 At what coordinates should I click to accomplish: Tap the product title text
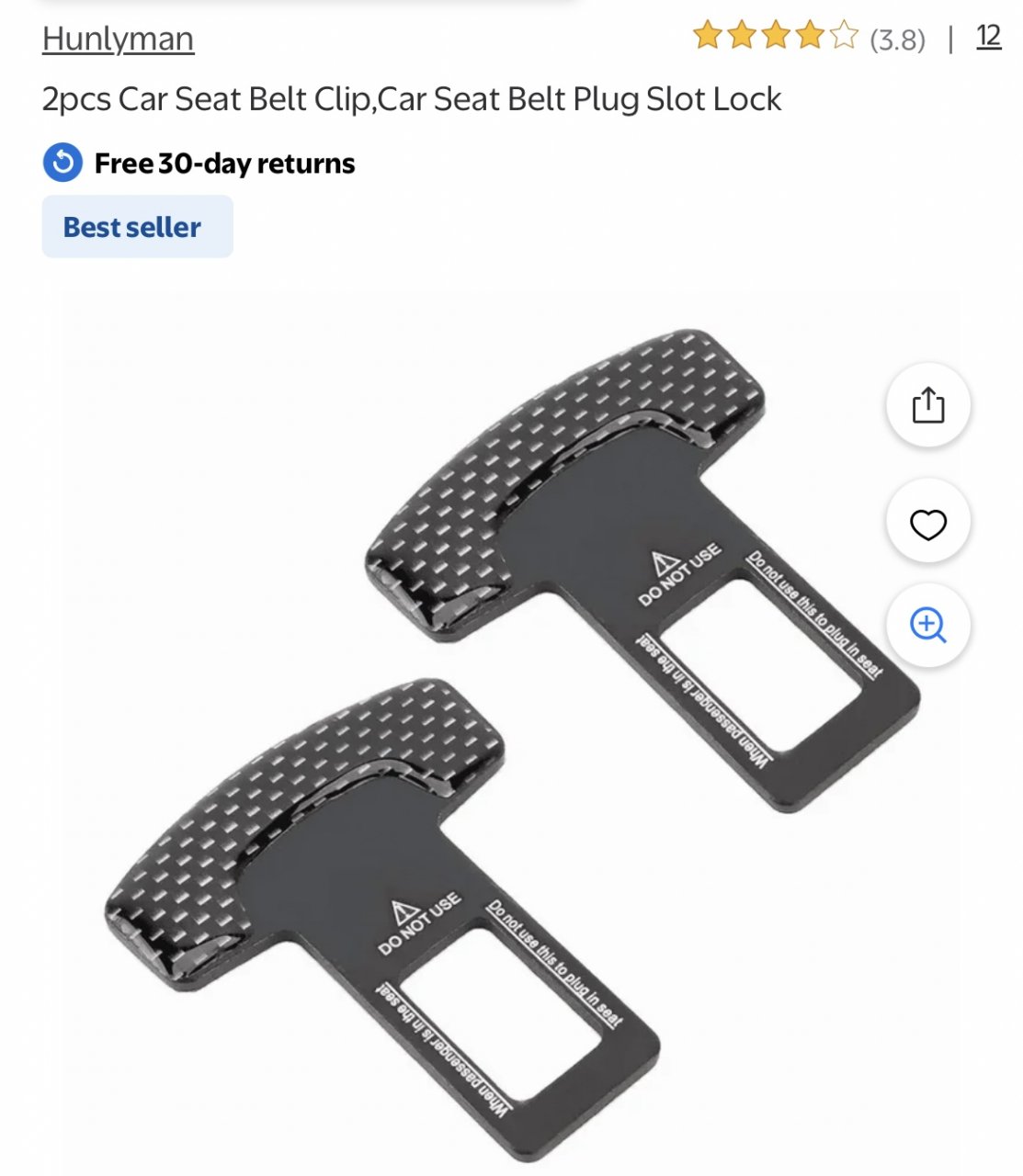click(412, 99)
